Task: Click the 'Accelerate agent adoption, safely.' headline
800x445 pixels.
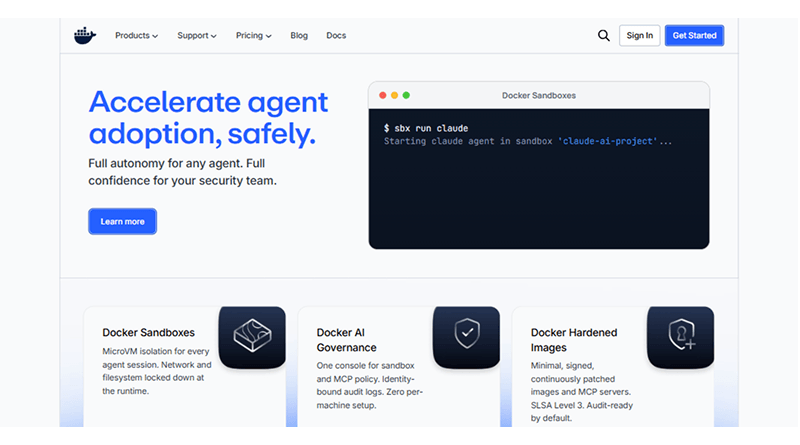Action: (208, 118)
